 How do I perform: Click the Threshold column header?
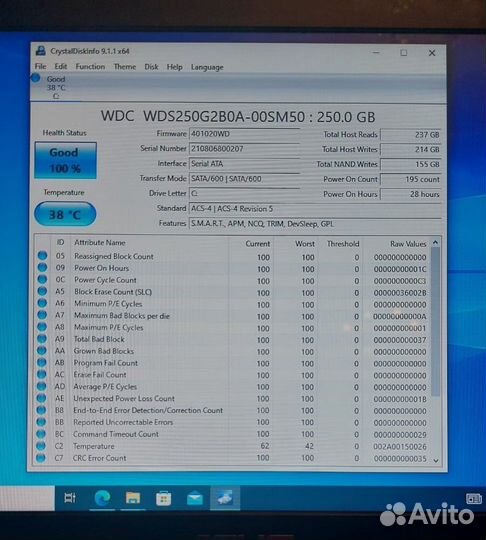pyautogui.click(x=343, y=244)
